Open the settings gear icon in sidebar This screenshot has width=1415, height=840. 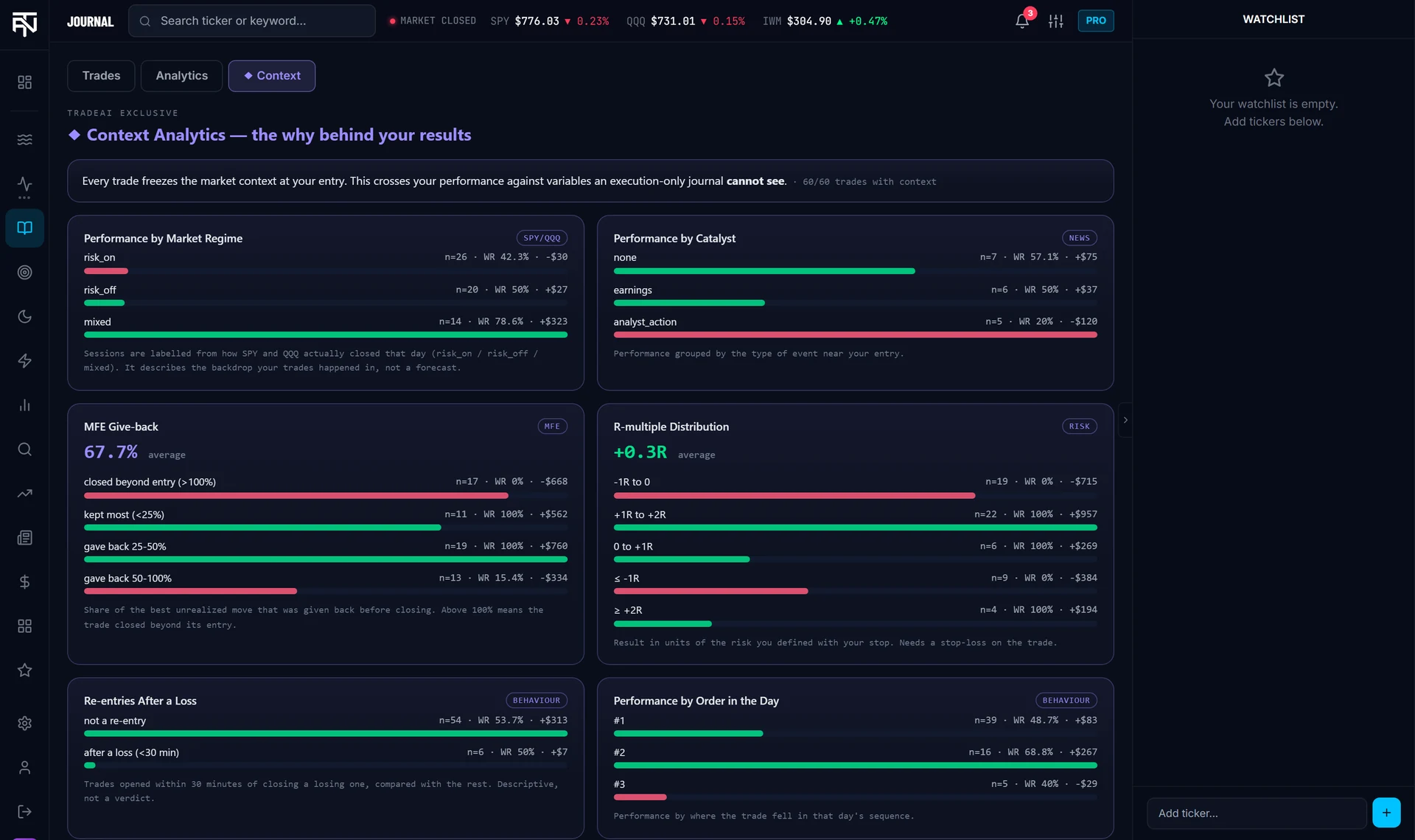tap(24, 724)
